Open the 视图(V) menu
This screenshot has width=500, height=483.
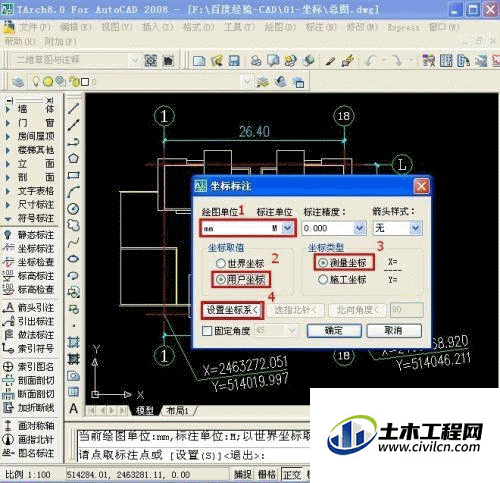(117, 27)
